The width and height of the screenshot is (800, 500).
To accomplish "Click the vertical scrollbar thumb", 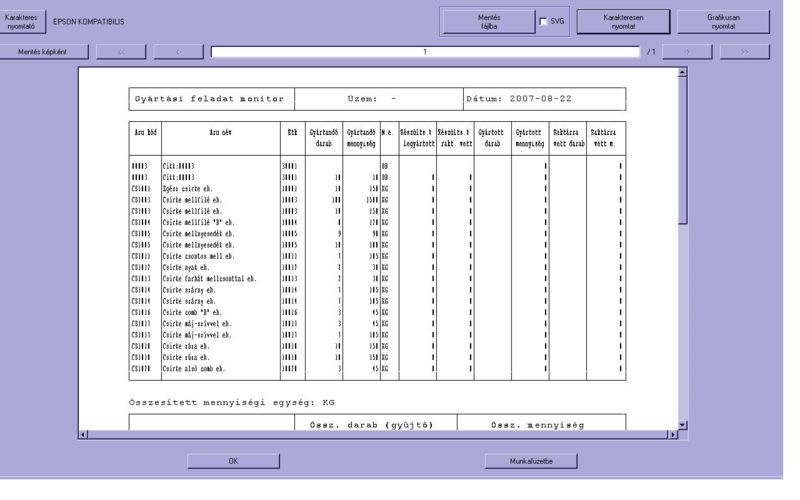I will coord(683,150).
